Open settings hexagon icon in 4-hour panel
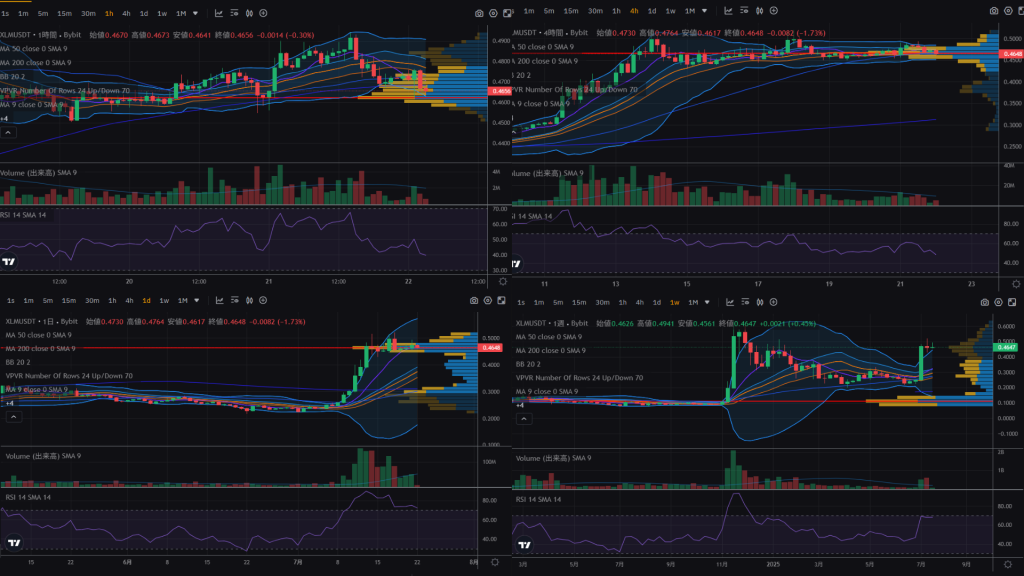This screenshot has width=1024, height=576. 1008,11
